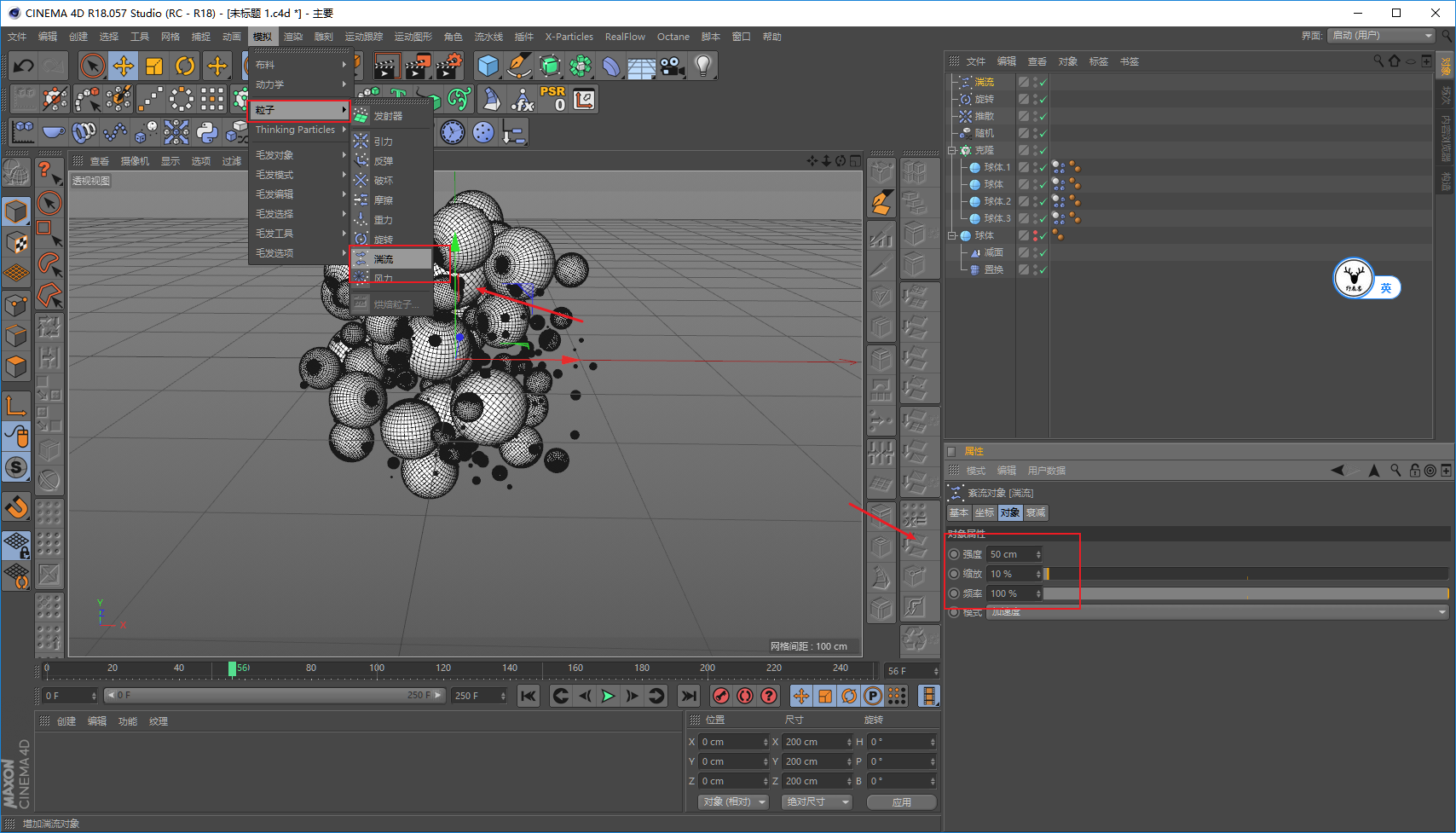Add a Cube primitive from the toolbar
The image size is (1456, 833).
tap(488, 66)
